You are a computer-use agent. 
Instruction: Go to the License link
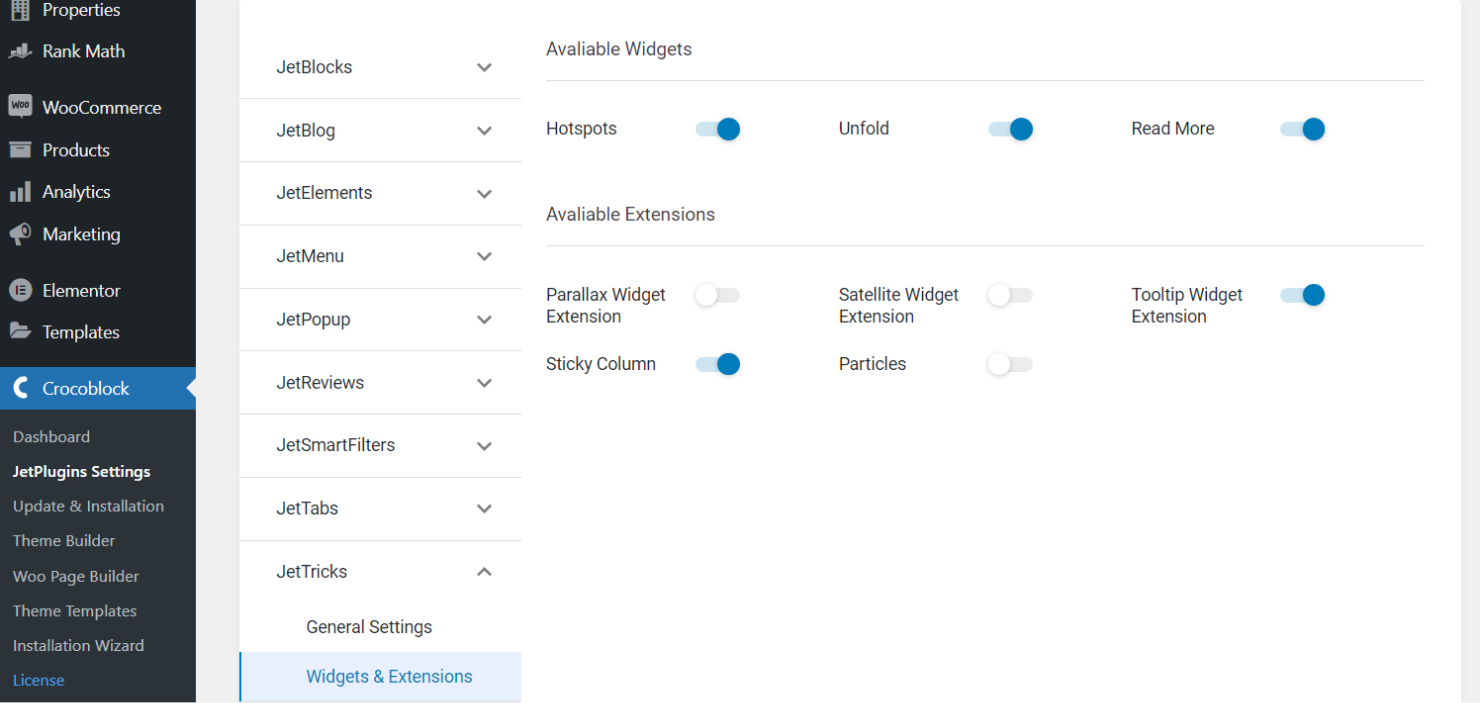click(38, 680)
